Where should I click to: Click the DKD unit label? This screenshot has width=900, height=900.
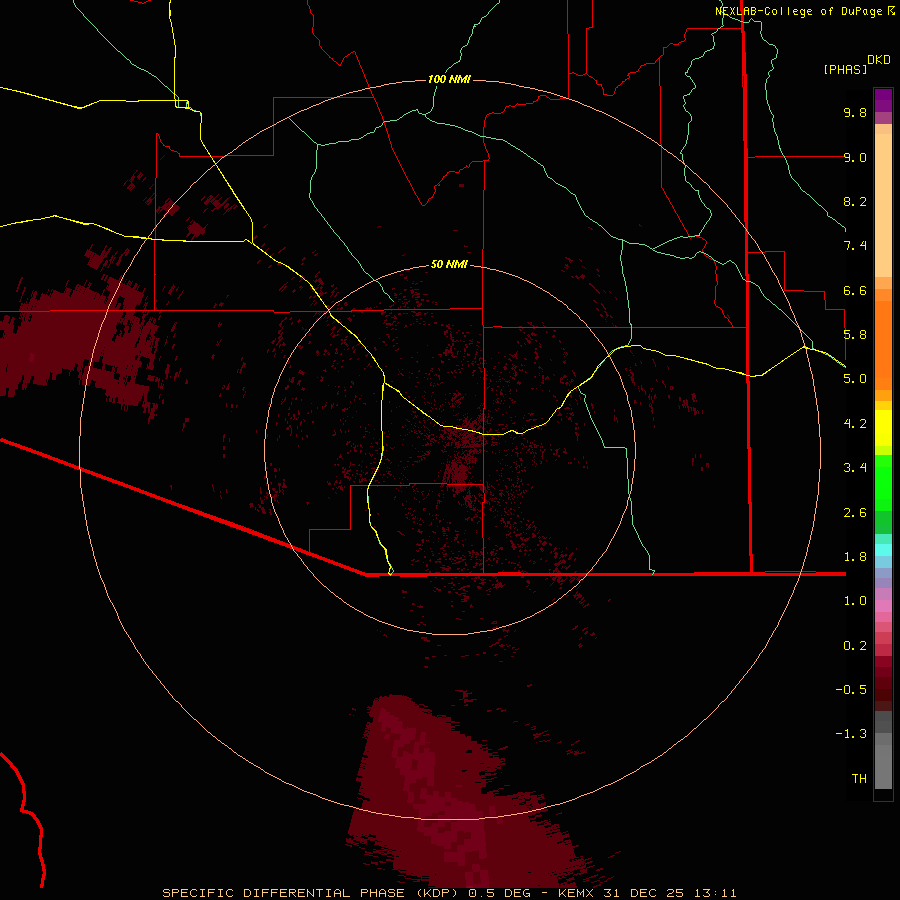[879, 60]
